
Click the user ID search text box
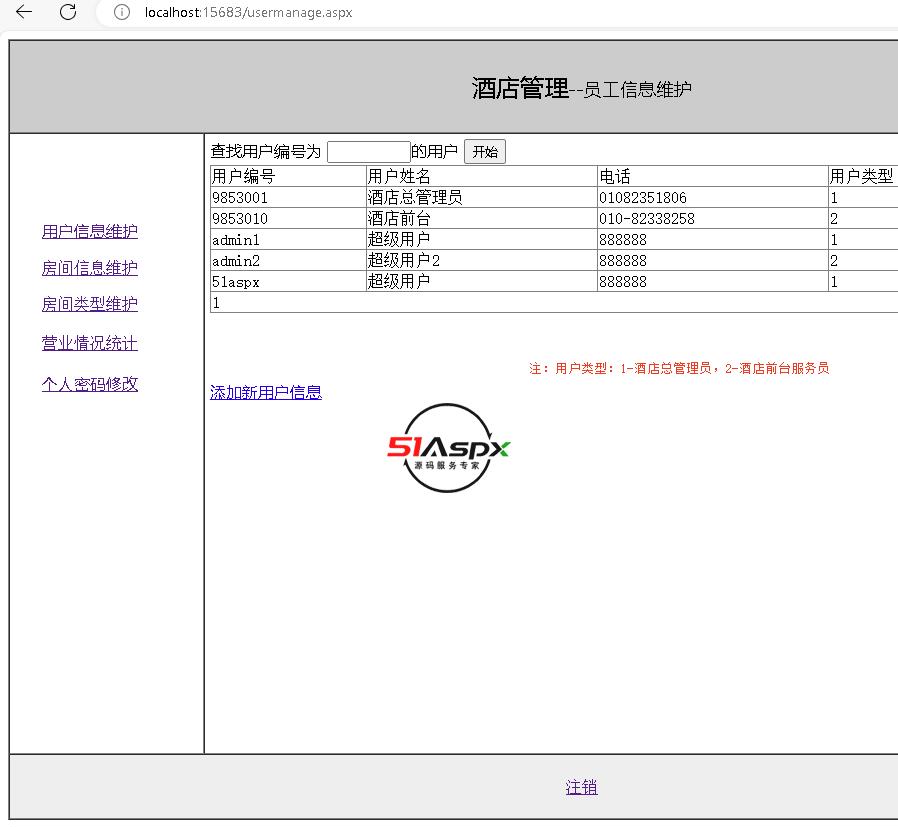click(368, 152)
